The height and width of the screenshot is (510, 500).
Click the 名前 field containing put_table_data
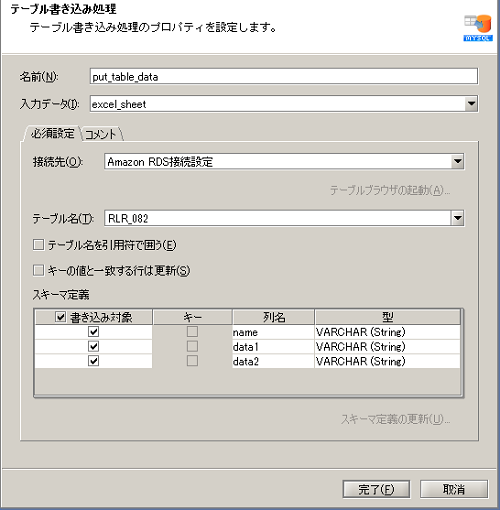284,77
